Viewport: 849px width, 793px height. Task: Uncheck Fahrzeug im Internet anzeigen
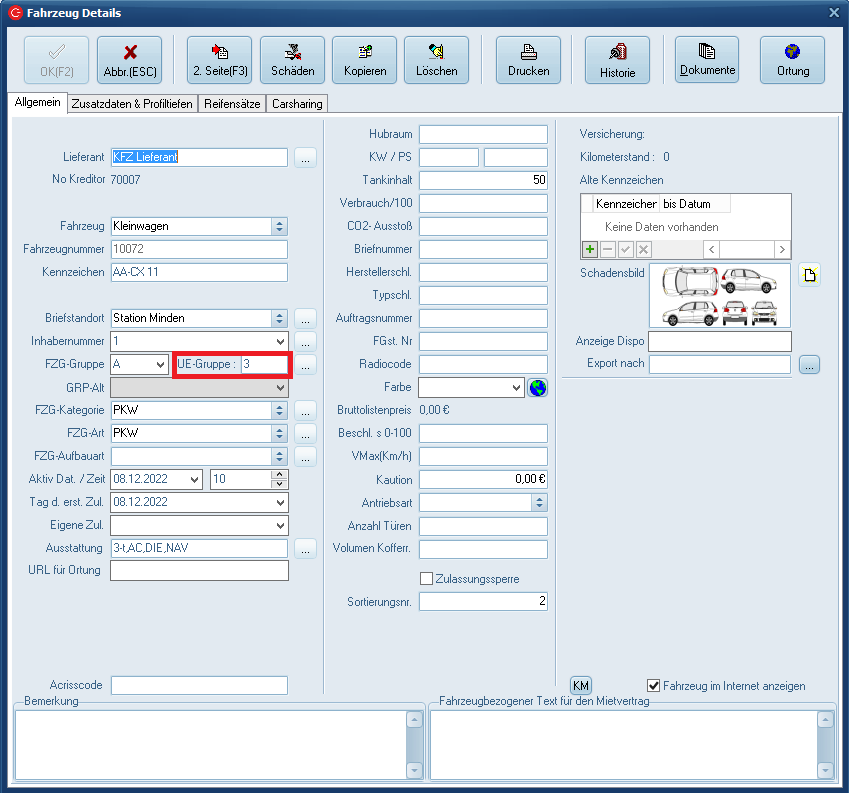coord(654,686)
